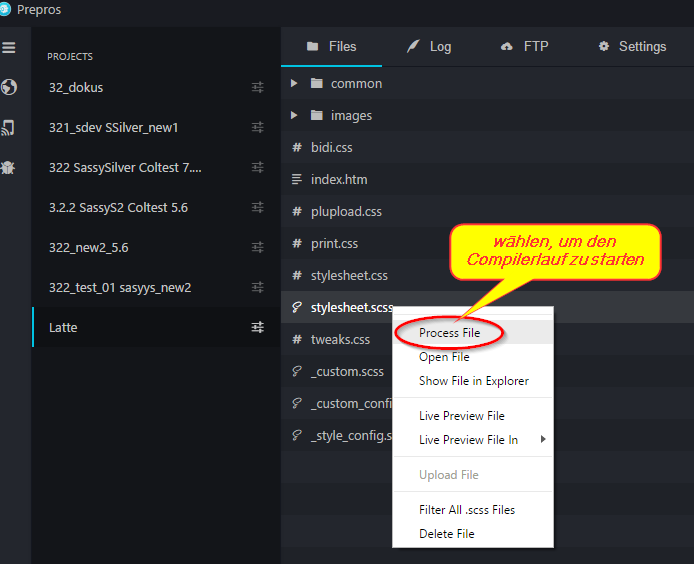Screen dimensions: 694x564
Task: Switch to the Log tab
Action: coord(429,47)
